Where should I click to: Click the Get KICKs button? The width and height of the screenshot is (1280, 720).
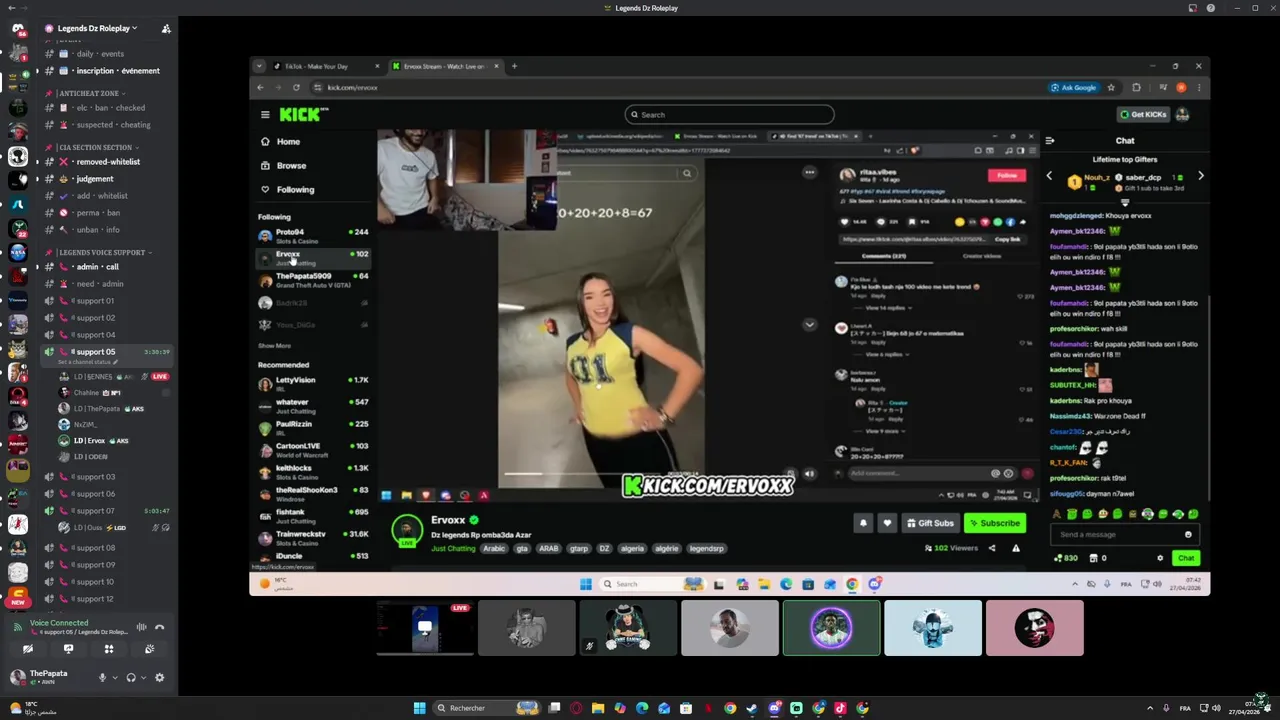pyautogui.click(x=1143, y=114)
